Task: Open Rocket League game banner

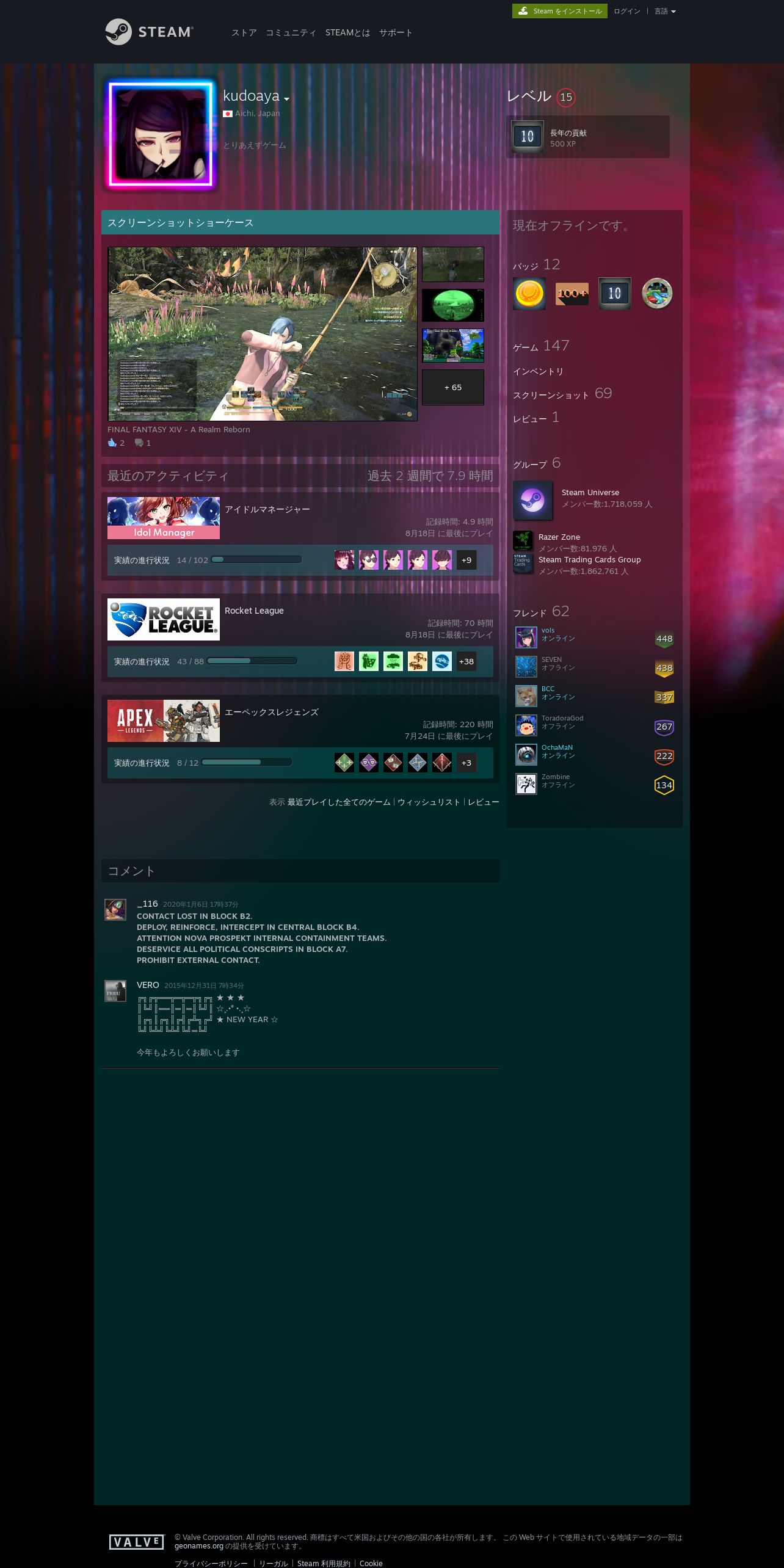Action: (x=164, y=619)
